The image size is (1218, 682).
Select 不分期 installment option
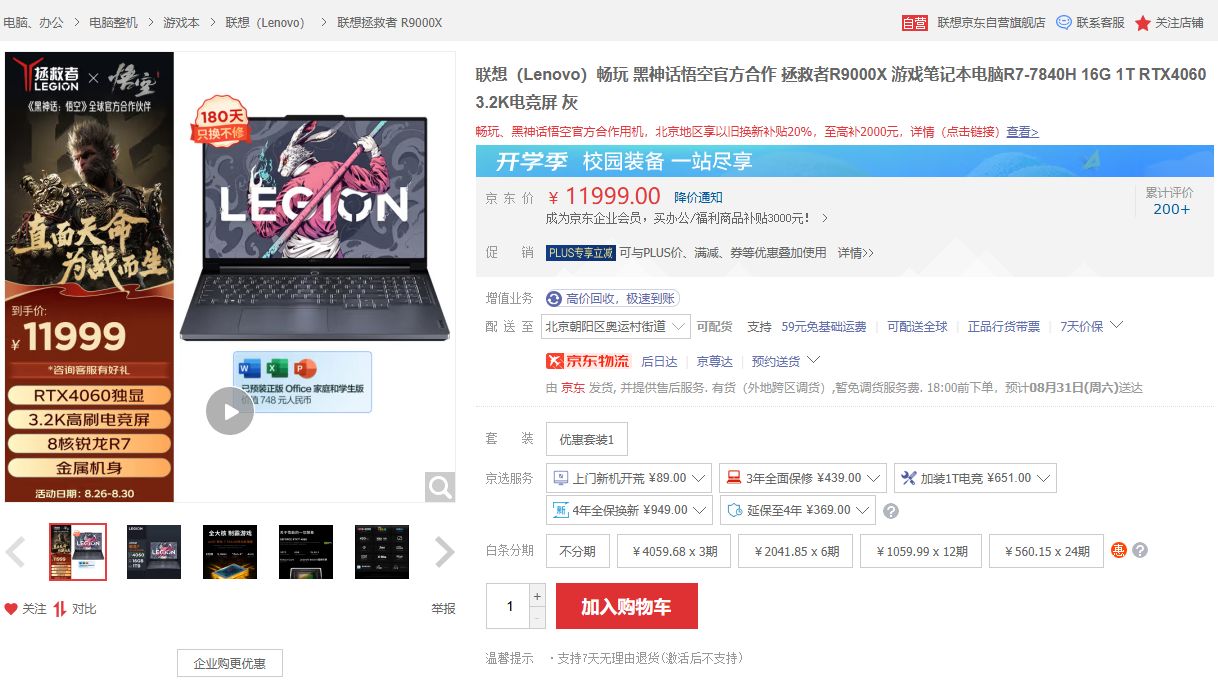(577, 551)
